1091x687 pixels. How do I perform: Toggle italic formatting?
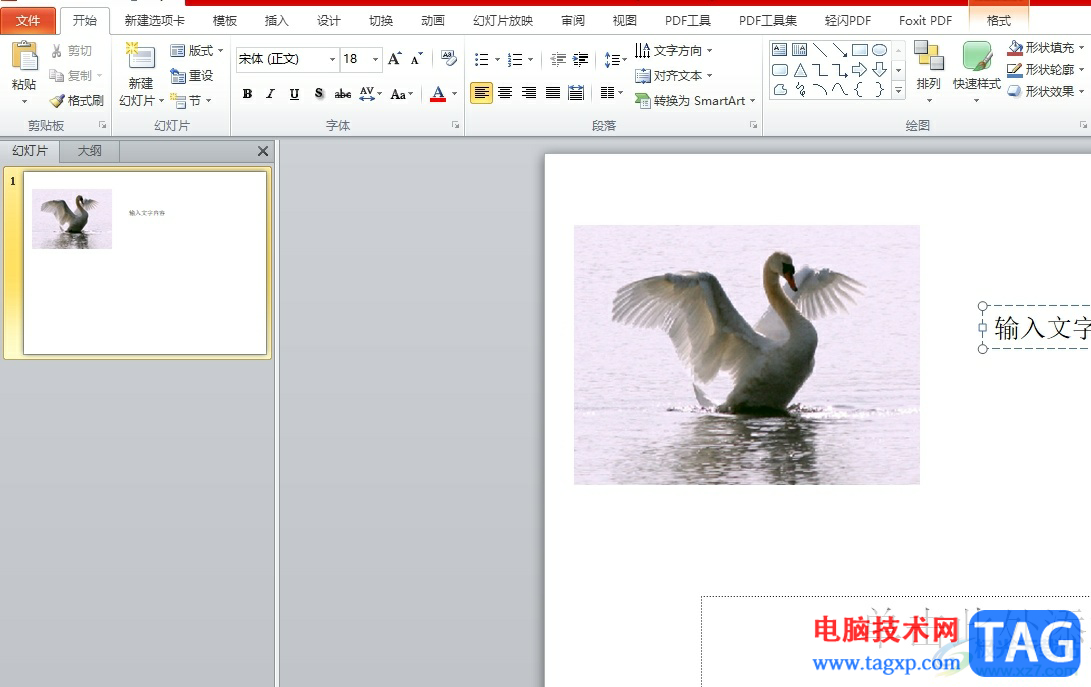271,93
